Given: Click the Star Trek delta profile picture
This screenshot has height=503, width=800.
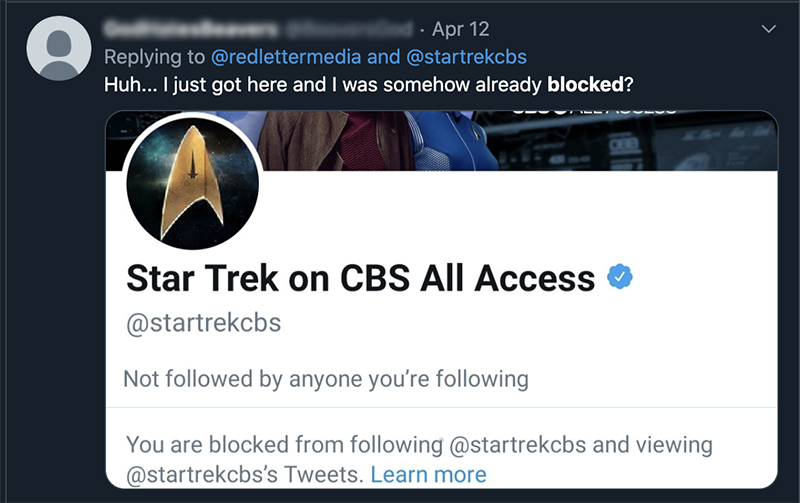Looking at the screenshot, I should [x=192, y=183].
